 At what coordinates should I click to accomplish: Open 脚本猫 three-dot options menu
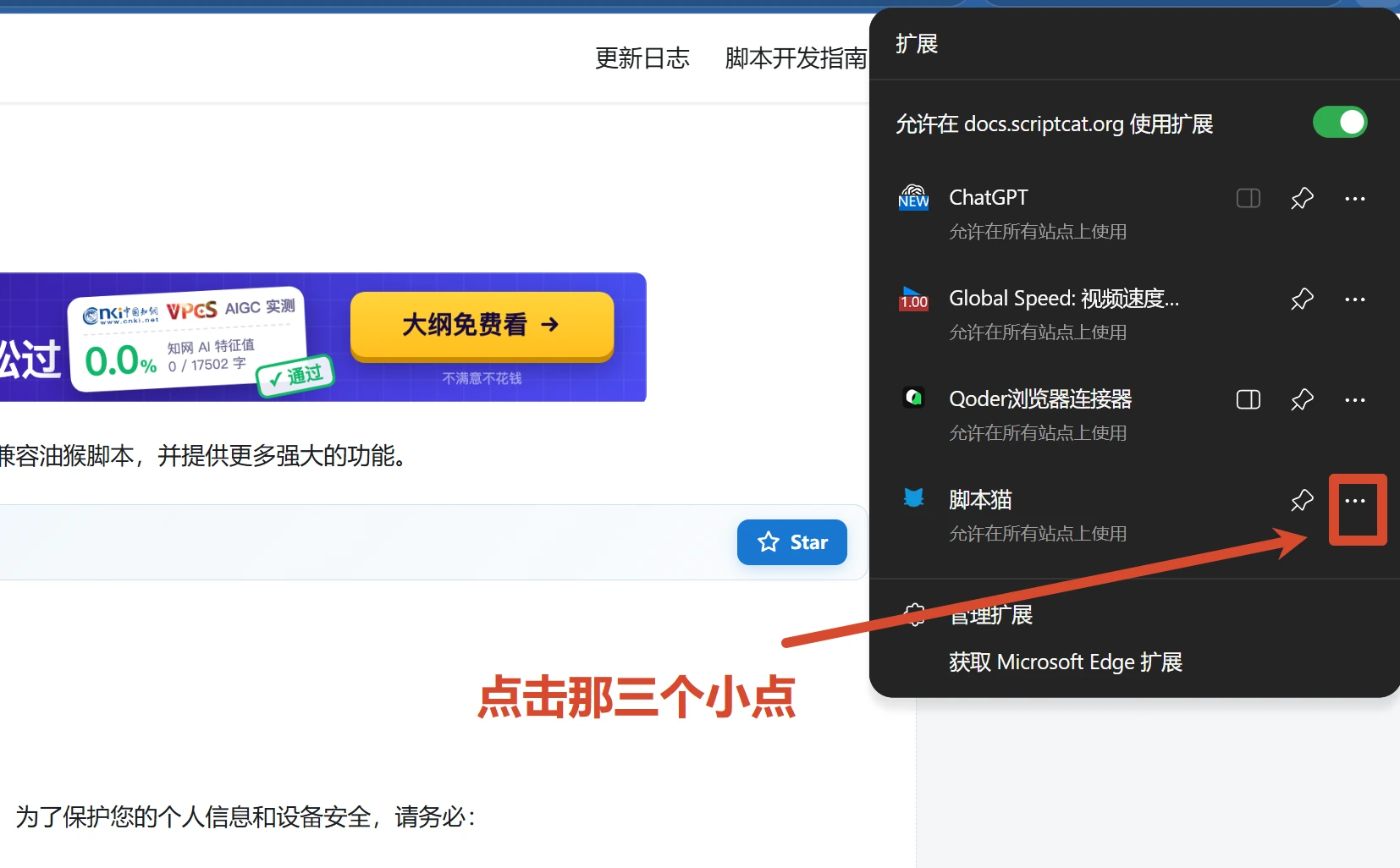point(1354,501)
